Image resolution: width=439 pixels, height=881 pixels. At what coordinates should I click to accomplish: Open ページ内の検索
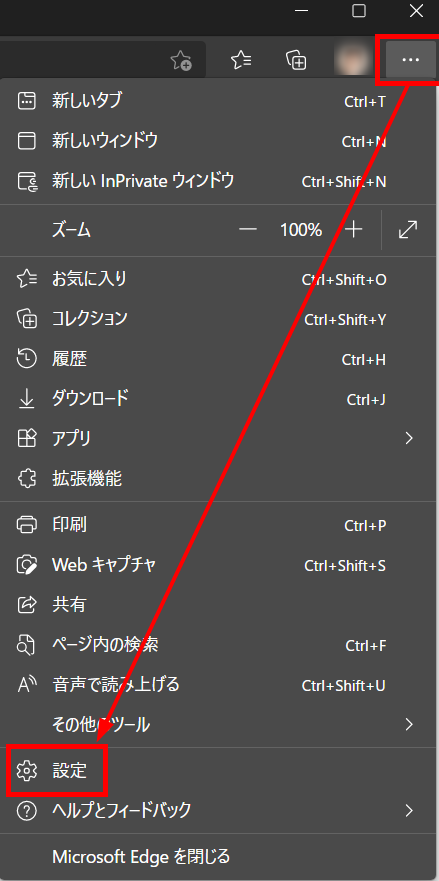pyautogui.click(x=219, y=644)
